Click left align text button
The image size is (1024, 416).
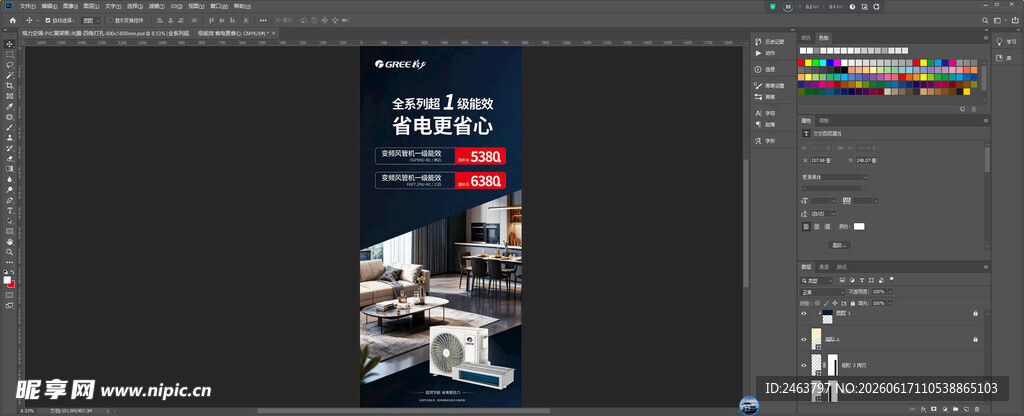click(806, 227)
